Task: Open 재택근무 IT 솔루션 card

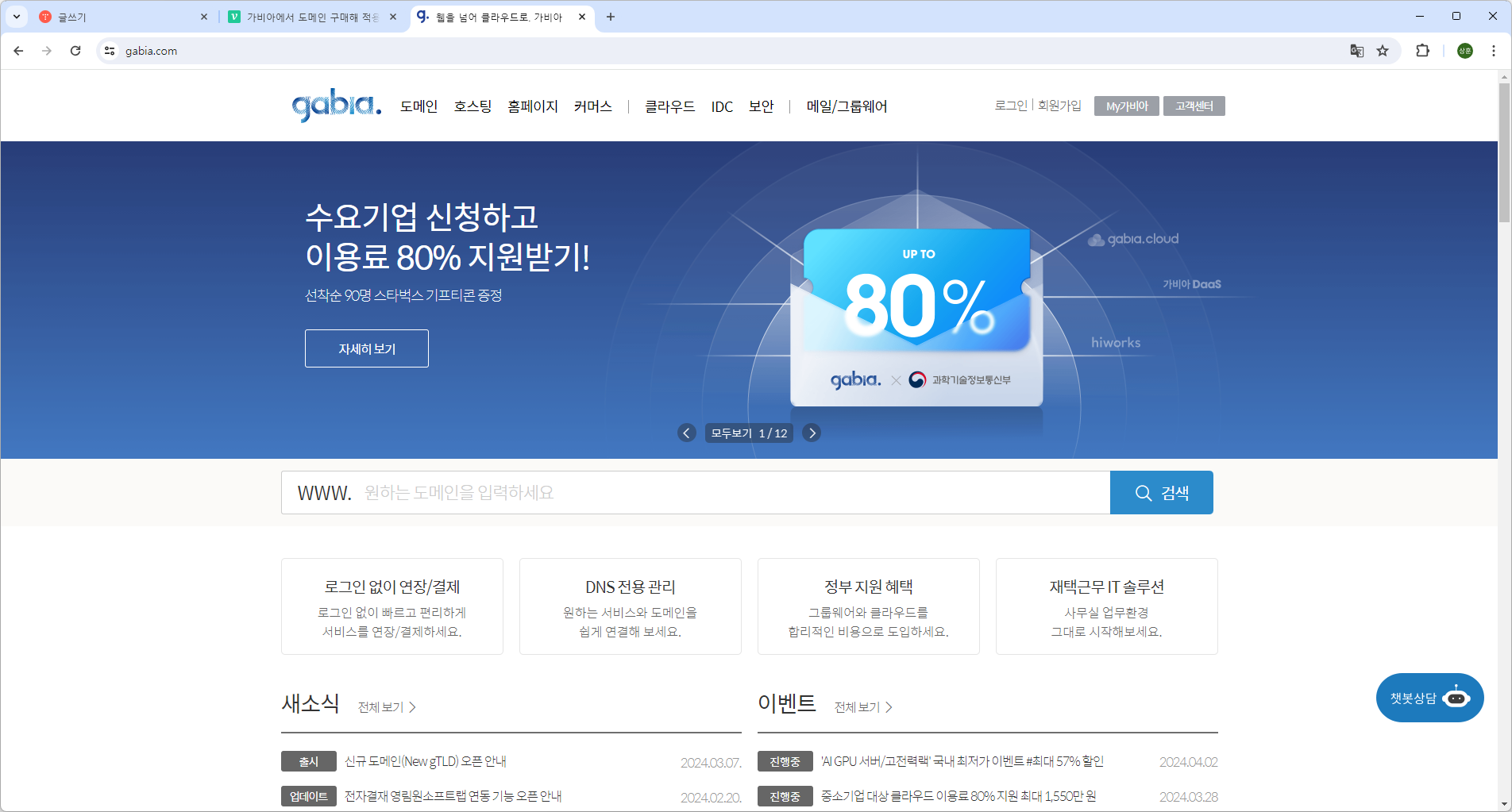Action: coord(1107,606)
